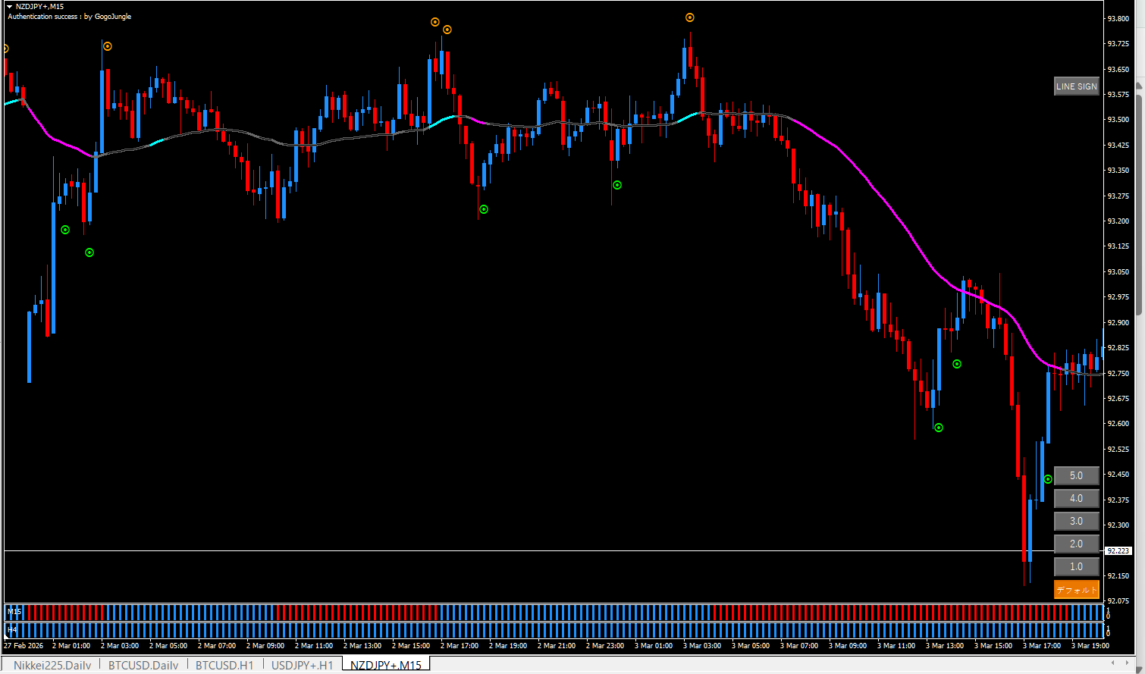Click the 2.0 button

pos(1076,544)
